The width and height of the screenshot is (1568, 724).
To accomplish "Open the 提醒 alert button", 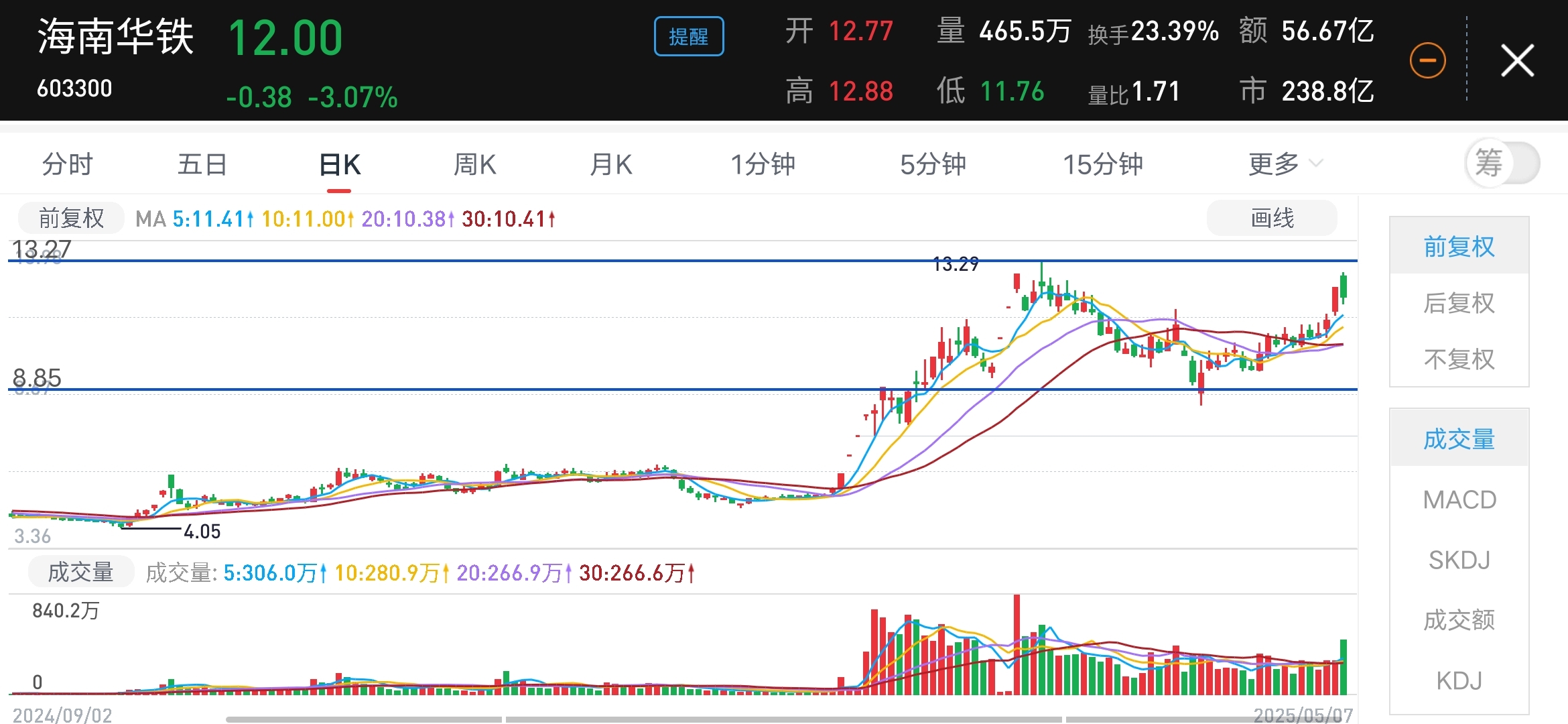I will pyautogui.click(x=689, y=36).
